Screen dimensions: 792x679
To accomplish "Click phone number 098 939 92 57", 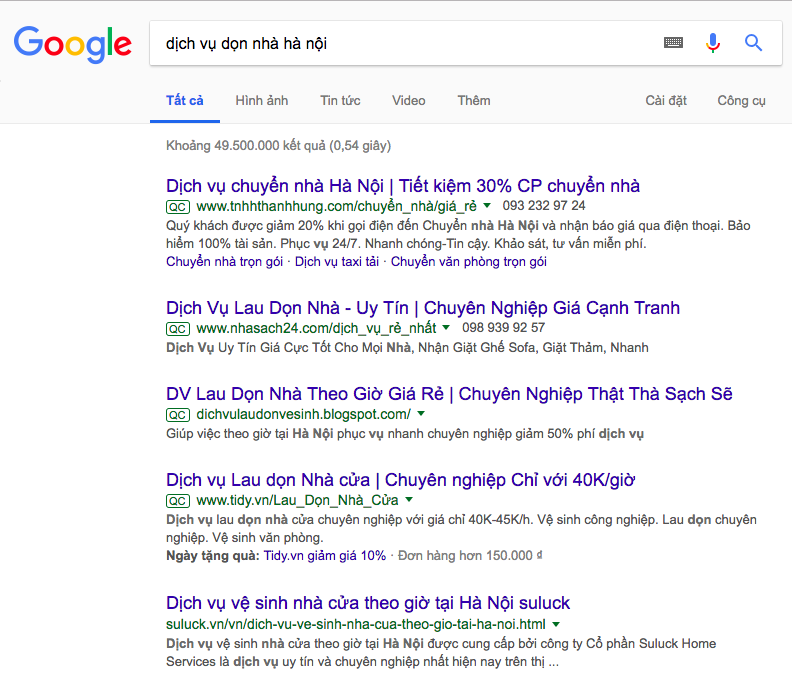I will click(x=503, y=328).
